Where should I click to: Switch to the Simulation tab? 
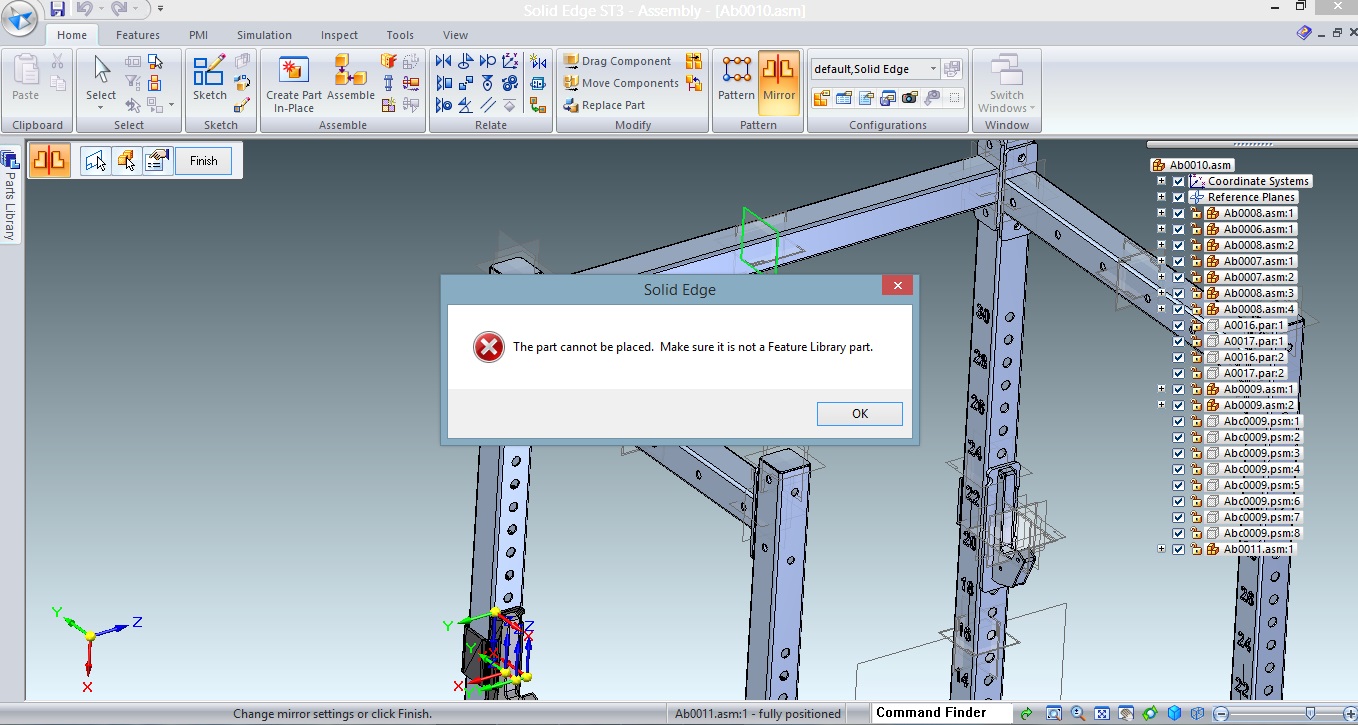pyautogui.click(x=264, y=35)
